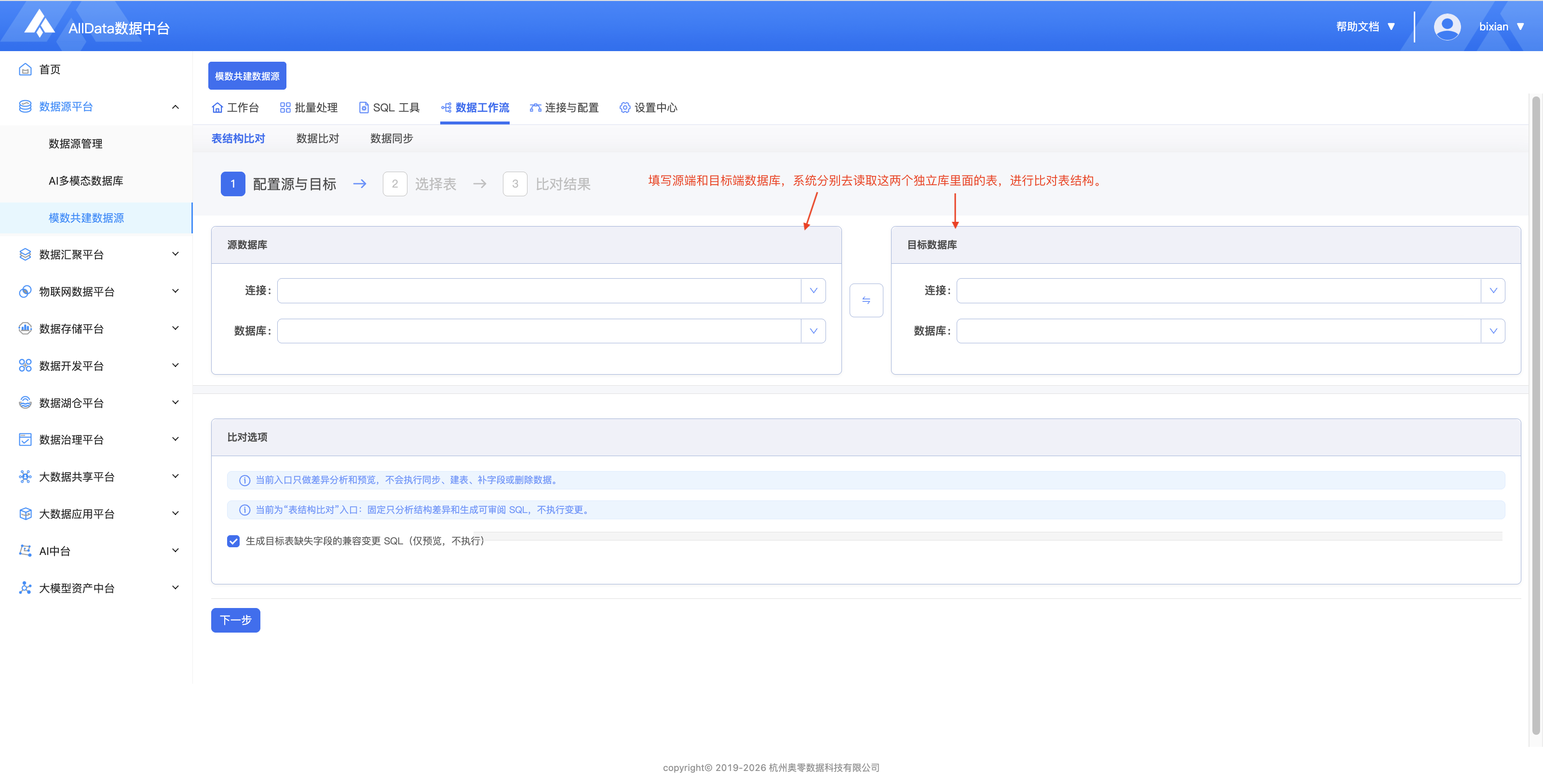Click the 连接与配置 connection icon
Image resolution: width=1543 pixels, height=784 pixels.
(x=536, y=108)
